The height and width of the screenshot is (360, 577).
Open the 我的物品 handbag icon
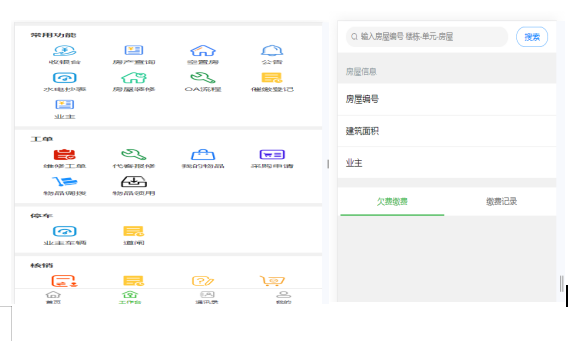point(203,154)
